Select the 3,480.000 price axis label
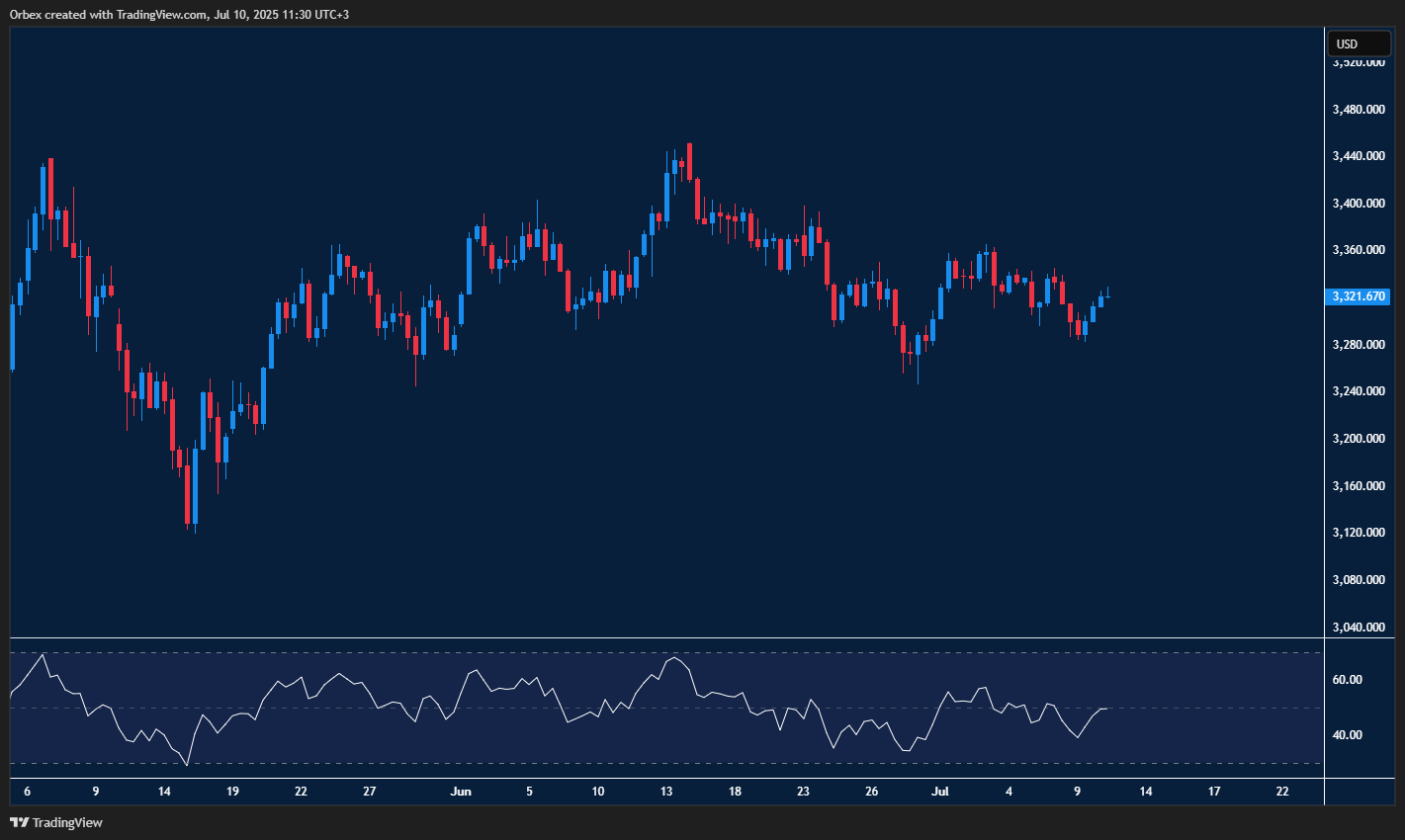The width and height of the screenshot is (1405, 840). tap(1359, 109)
